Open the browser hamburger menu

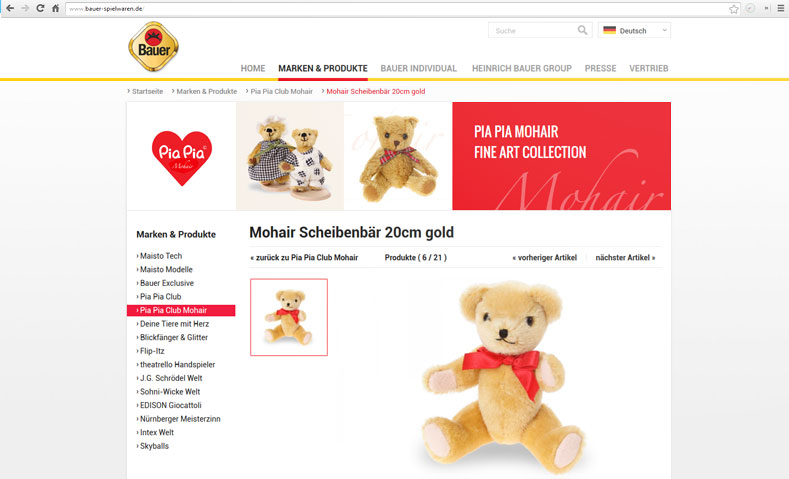pyautogui.click(x=780, y=9)
